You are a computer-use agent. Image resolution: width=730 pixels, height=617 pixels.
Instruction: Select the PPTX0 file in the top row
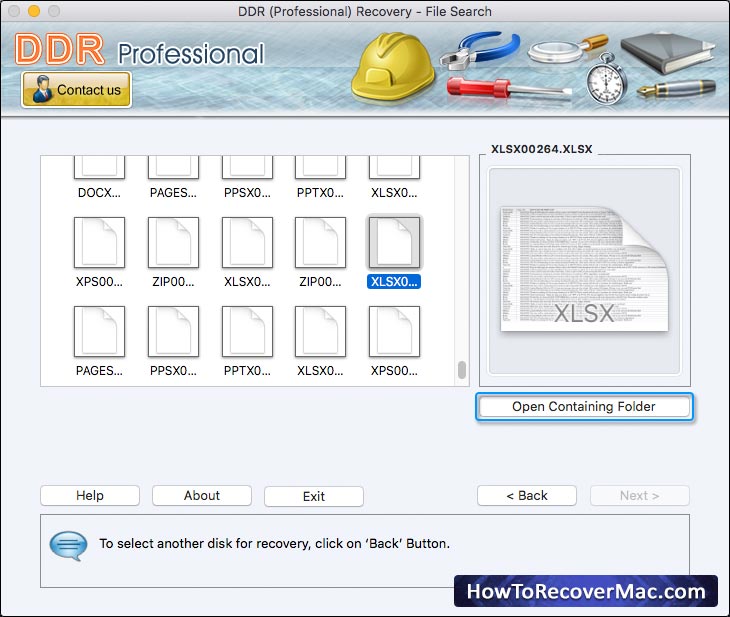pos(320,177)
